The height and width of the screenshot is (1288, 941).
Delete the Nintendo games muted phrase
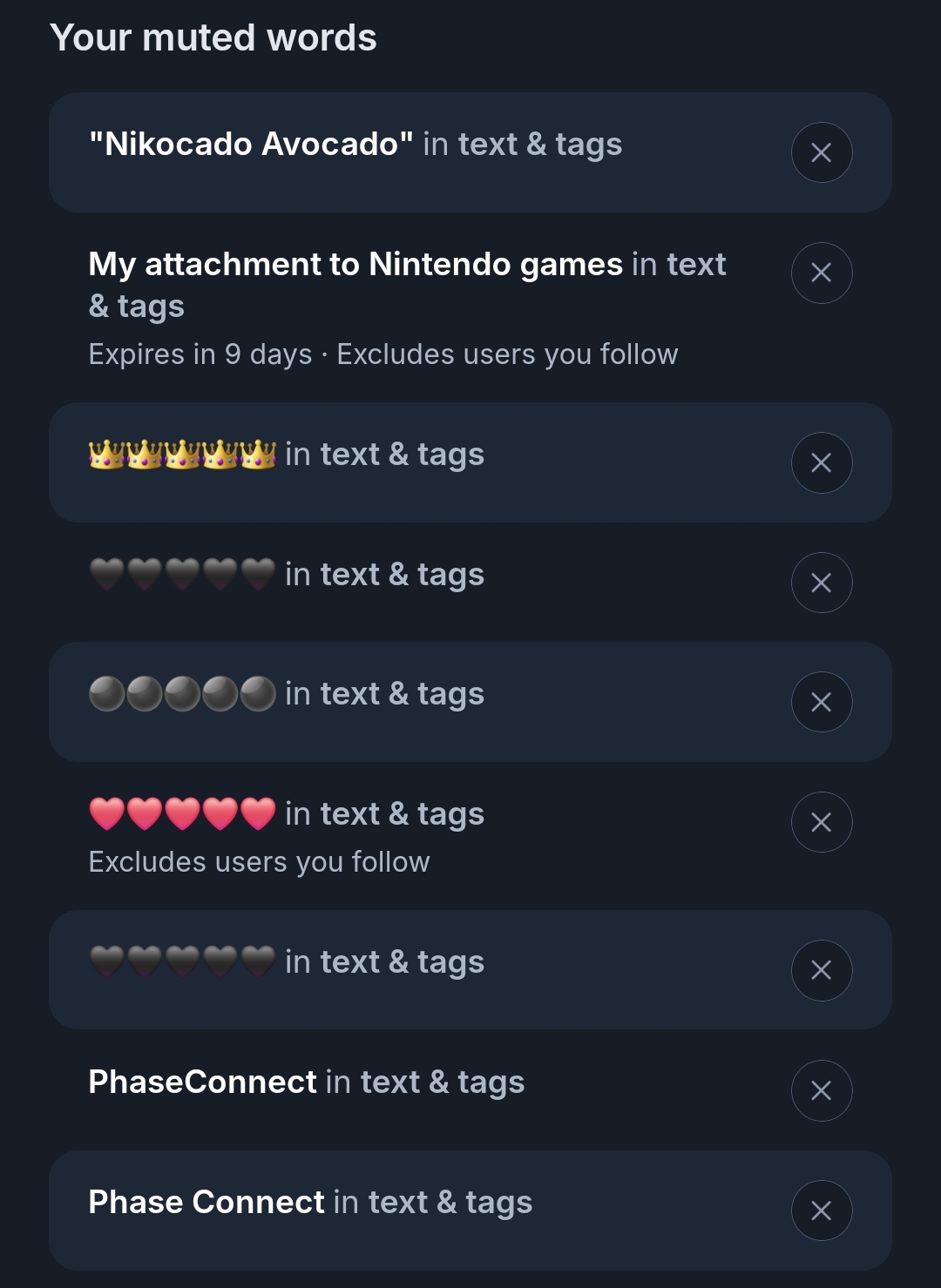click(821, 273)
